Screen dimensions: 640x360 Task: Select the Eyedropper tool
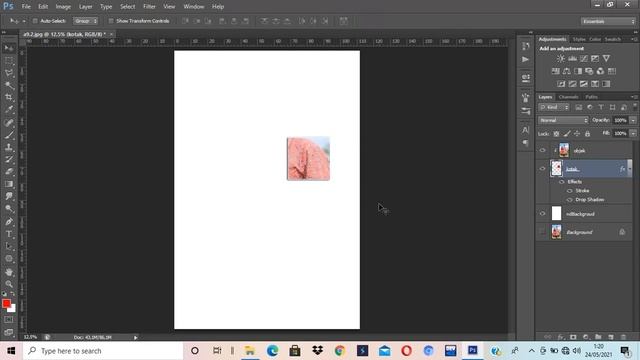(9, 110)
